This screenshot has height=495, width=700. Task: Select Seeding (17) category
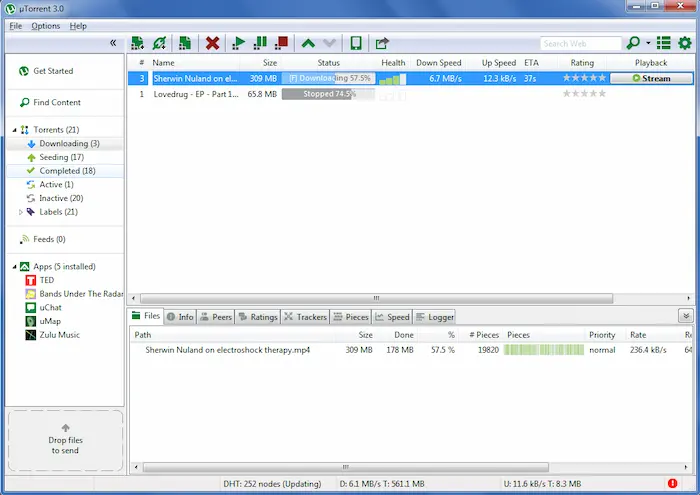[62, 157]
